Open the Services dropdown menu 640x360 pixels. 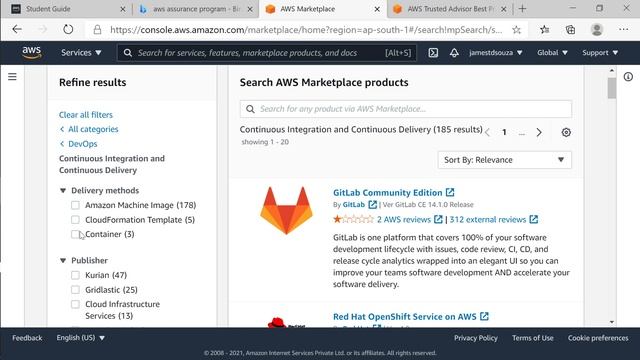[x=81, y=53]
